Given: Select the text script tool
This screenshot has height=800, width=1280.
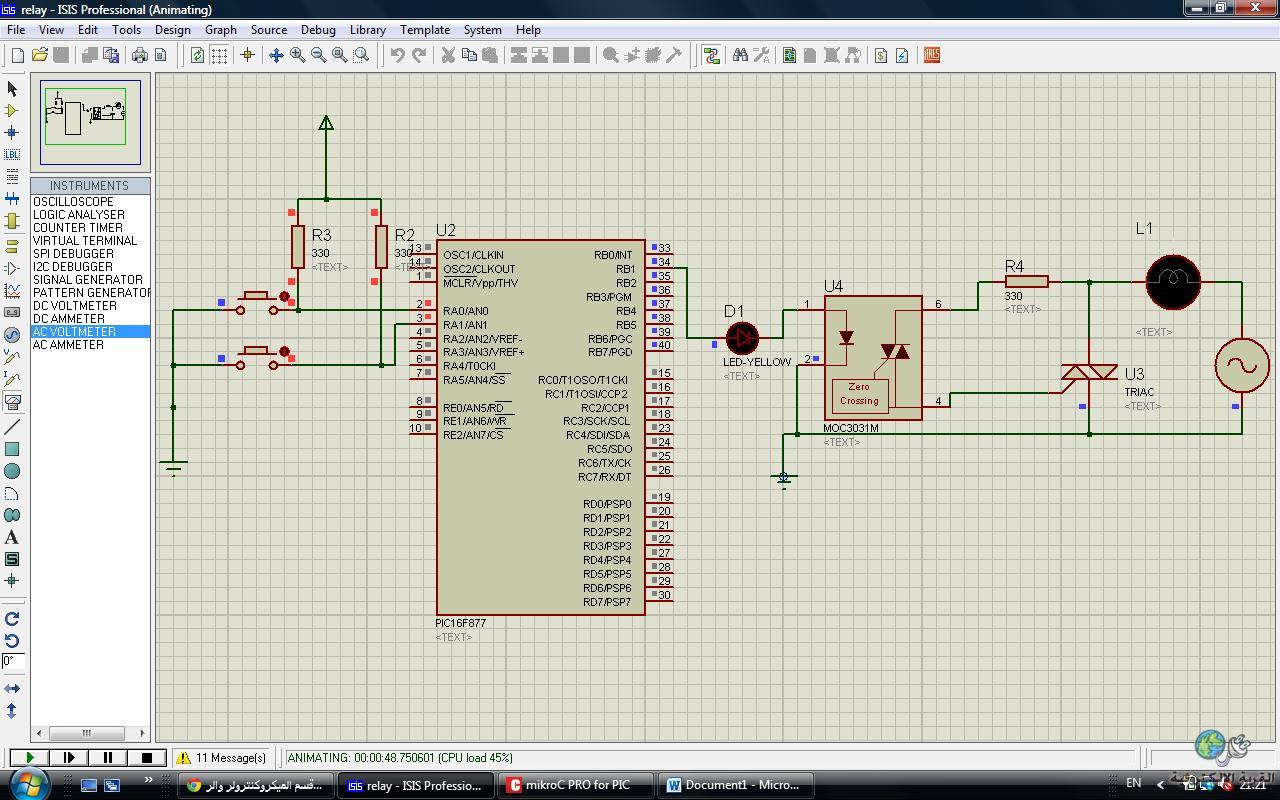Looking at the screenshot, I should coord(12,176).
